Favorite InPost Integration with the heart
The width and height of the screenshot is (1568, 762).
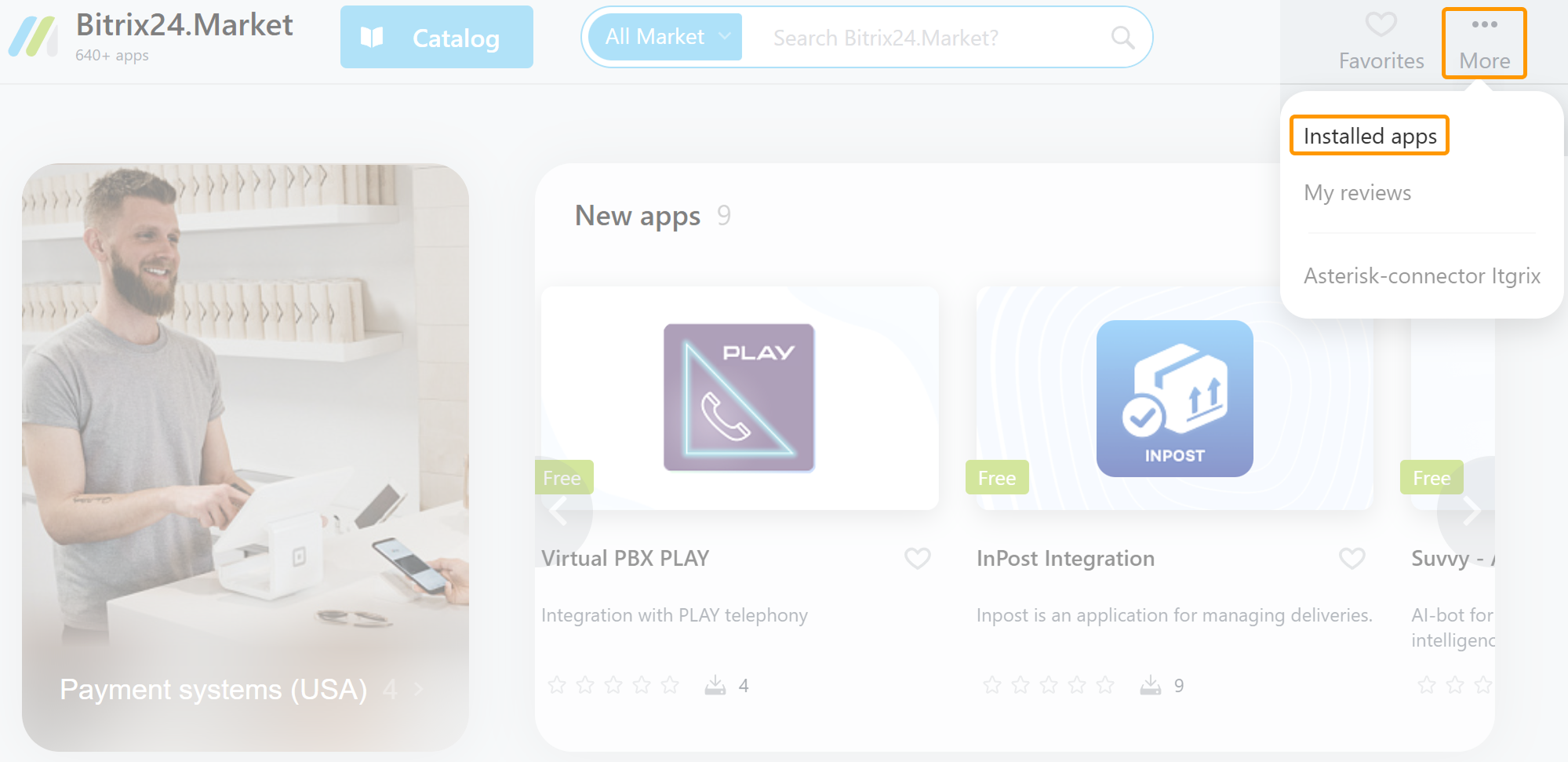pyautogui.click(x=1352, y=558)
